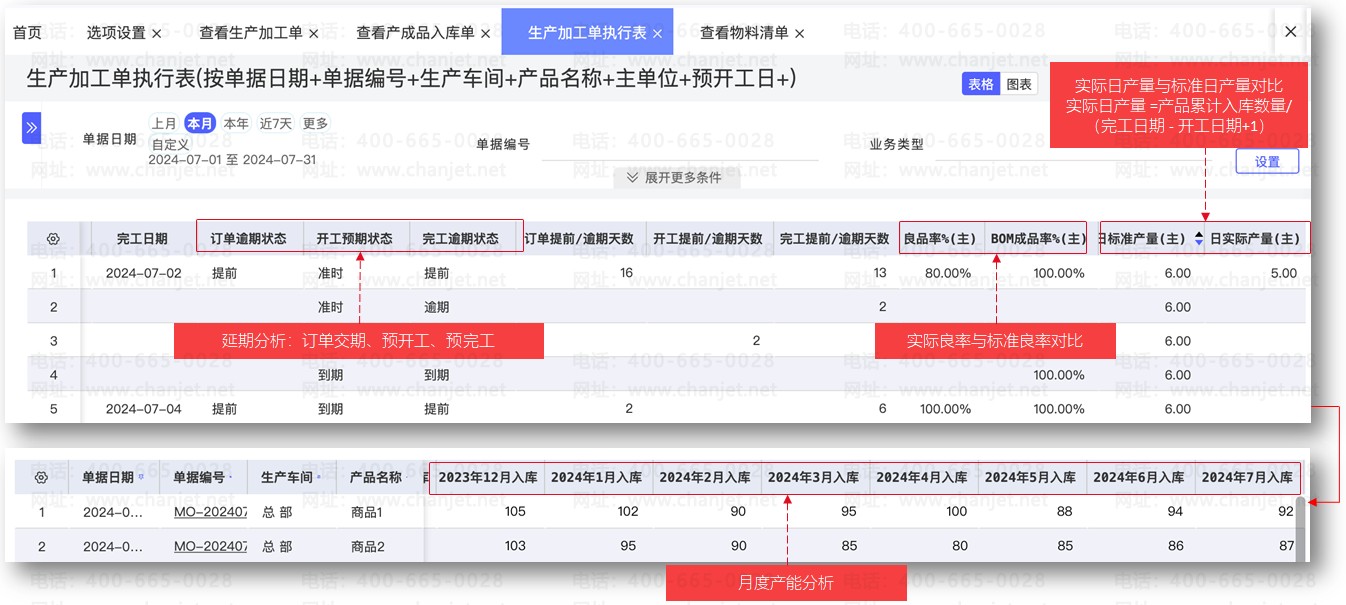This screenshot has height=605, width=1346.
Task: Close the 选项设置 tab
Action: (x=157, y=33)
